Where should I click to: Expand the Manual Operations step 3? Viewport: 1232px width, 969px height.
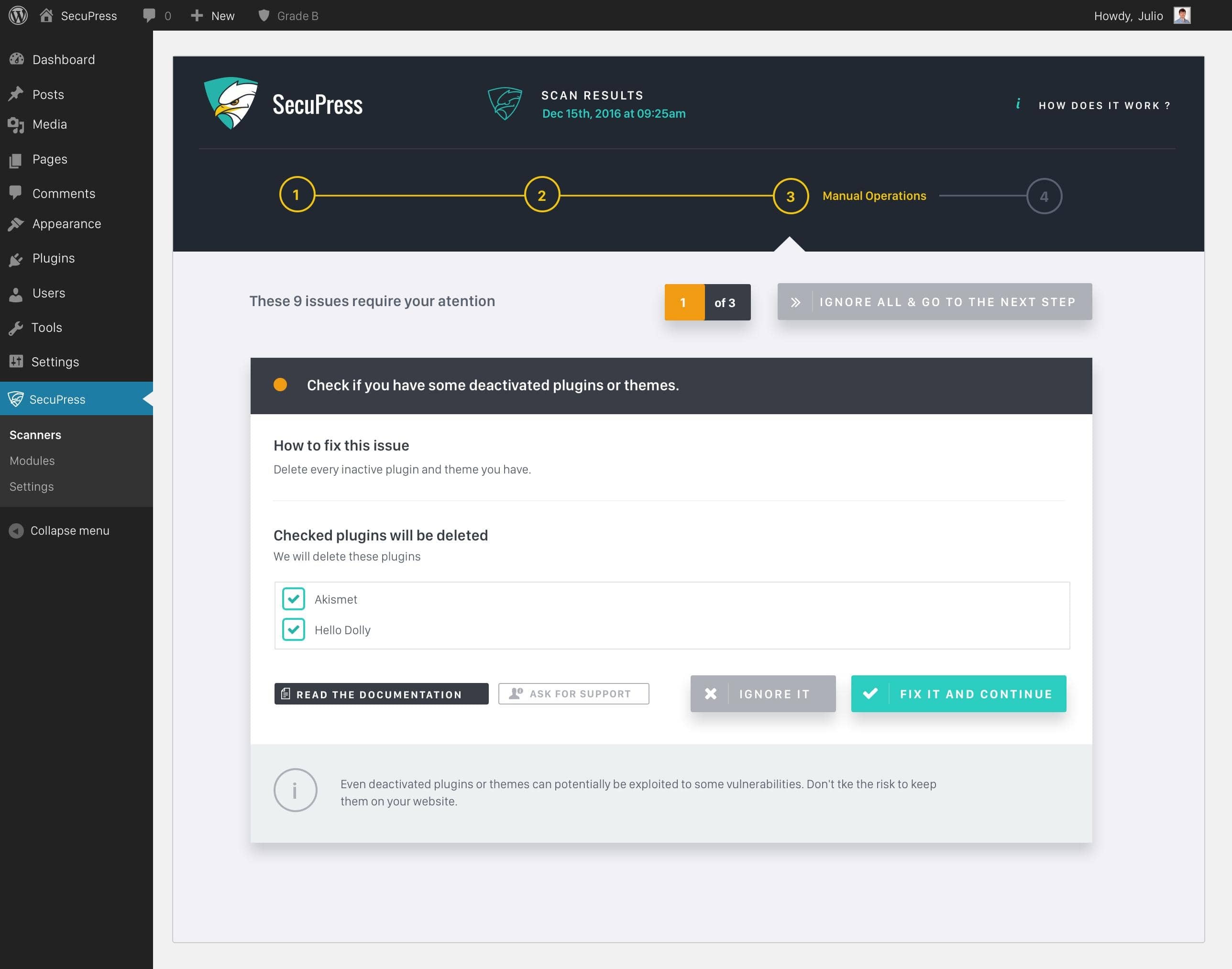792,195
